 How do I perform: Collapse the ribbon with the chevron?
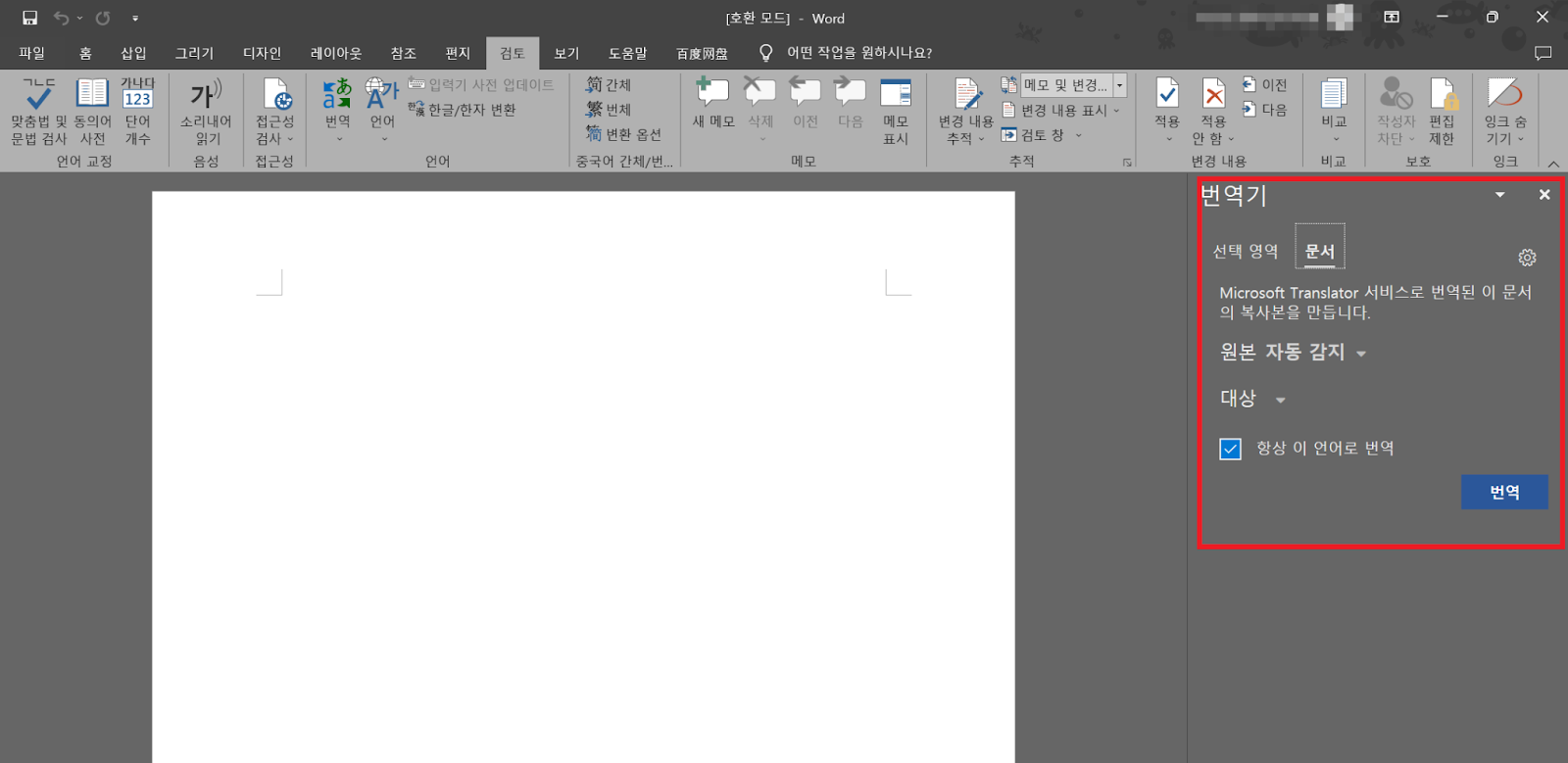[x=1553, y=164]
